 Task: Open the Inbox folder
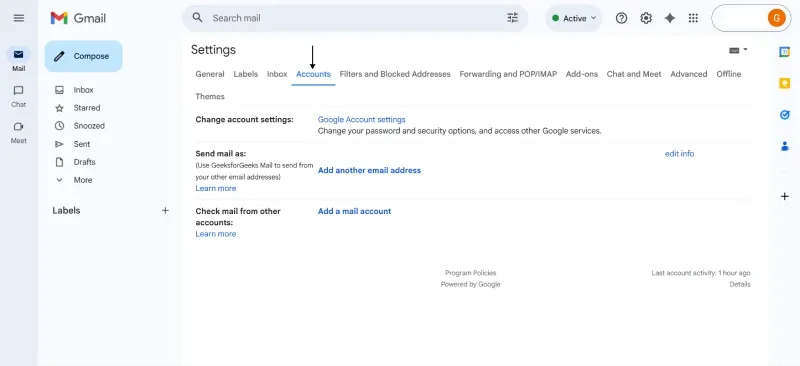pos(83,90)
